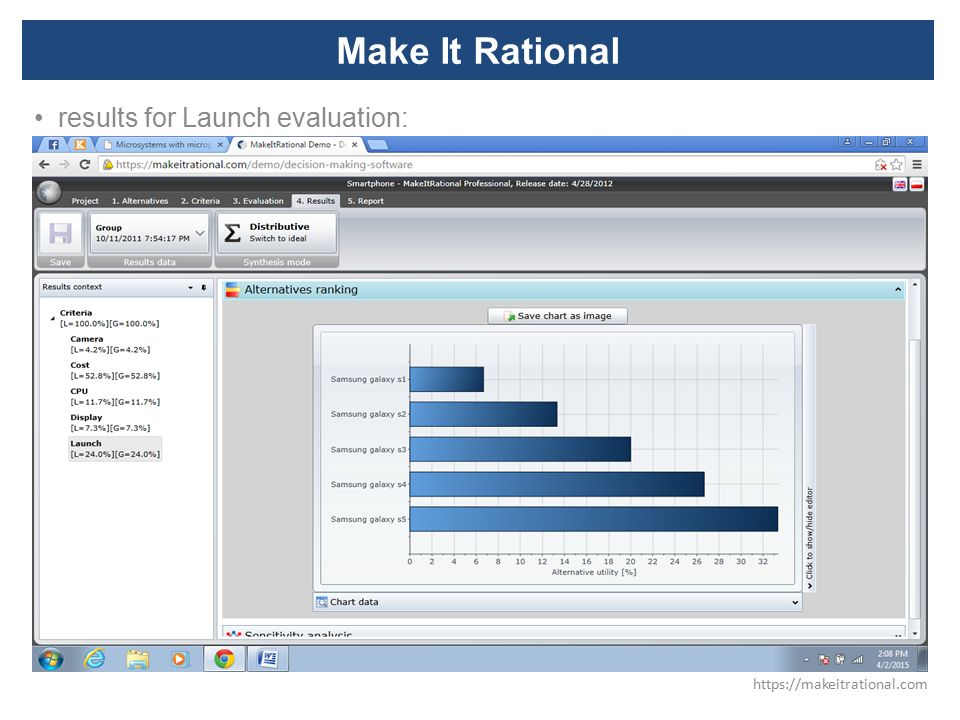Open the Facebook pinned browser tab
960x720 pixels.
[54, 144]
